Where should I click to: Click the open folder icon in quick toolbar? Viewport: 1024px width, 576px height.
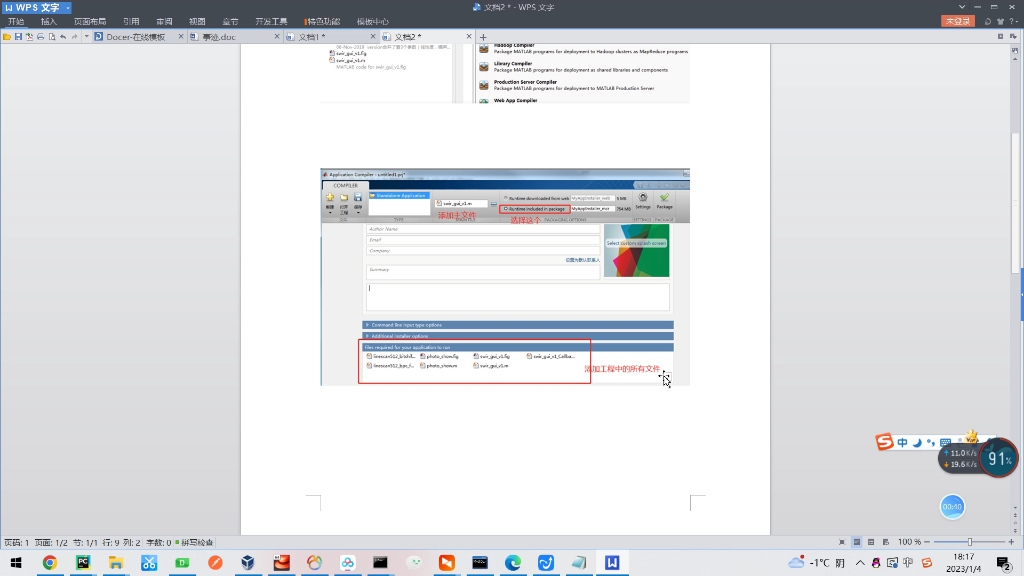[7, 37]
